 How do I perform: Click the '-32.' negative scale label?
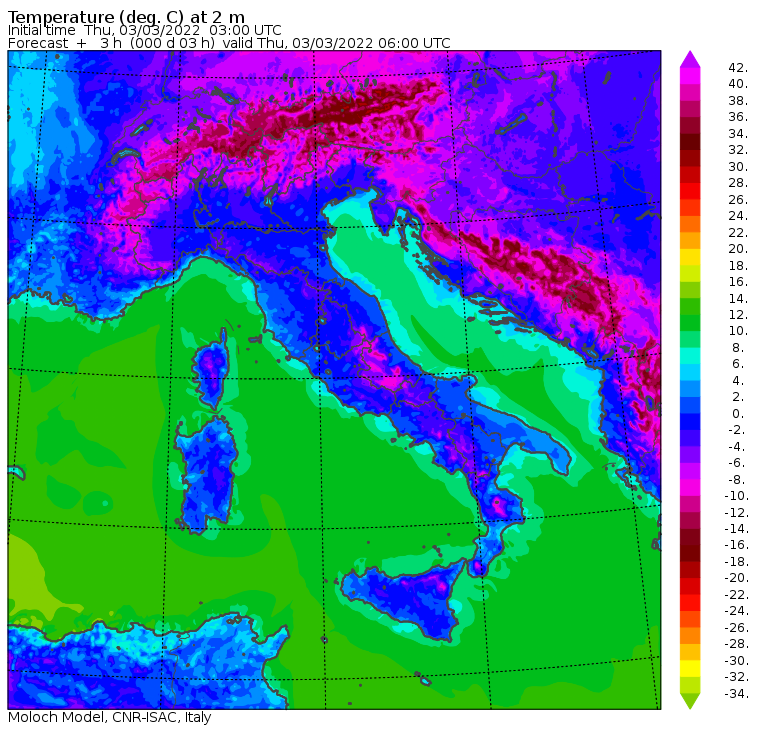click(736, 677)
